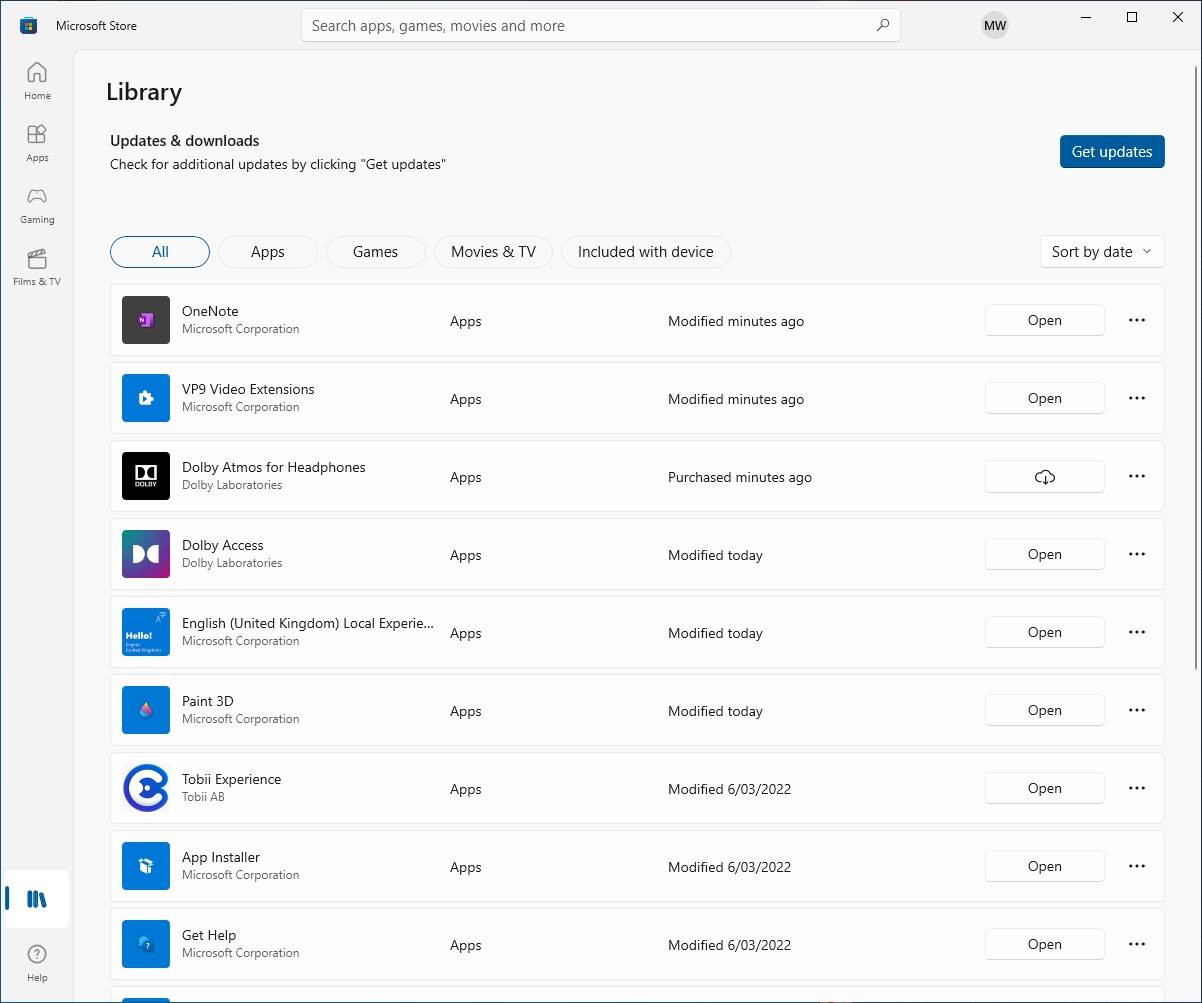
Task: Open Help in the sidebar
Action: 37,963
